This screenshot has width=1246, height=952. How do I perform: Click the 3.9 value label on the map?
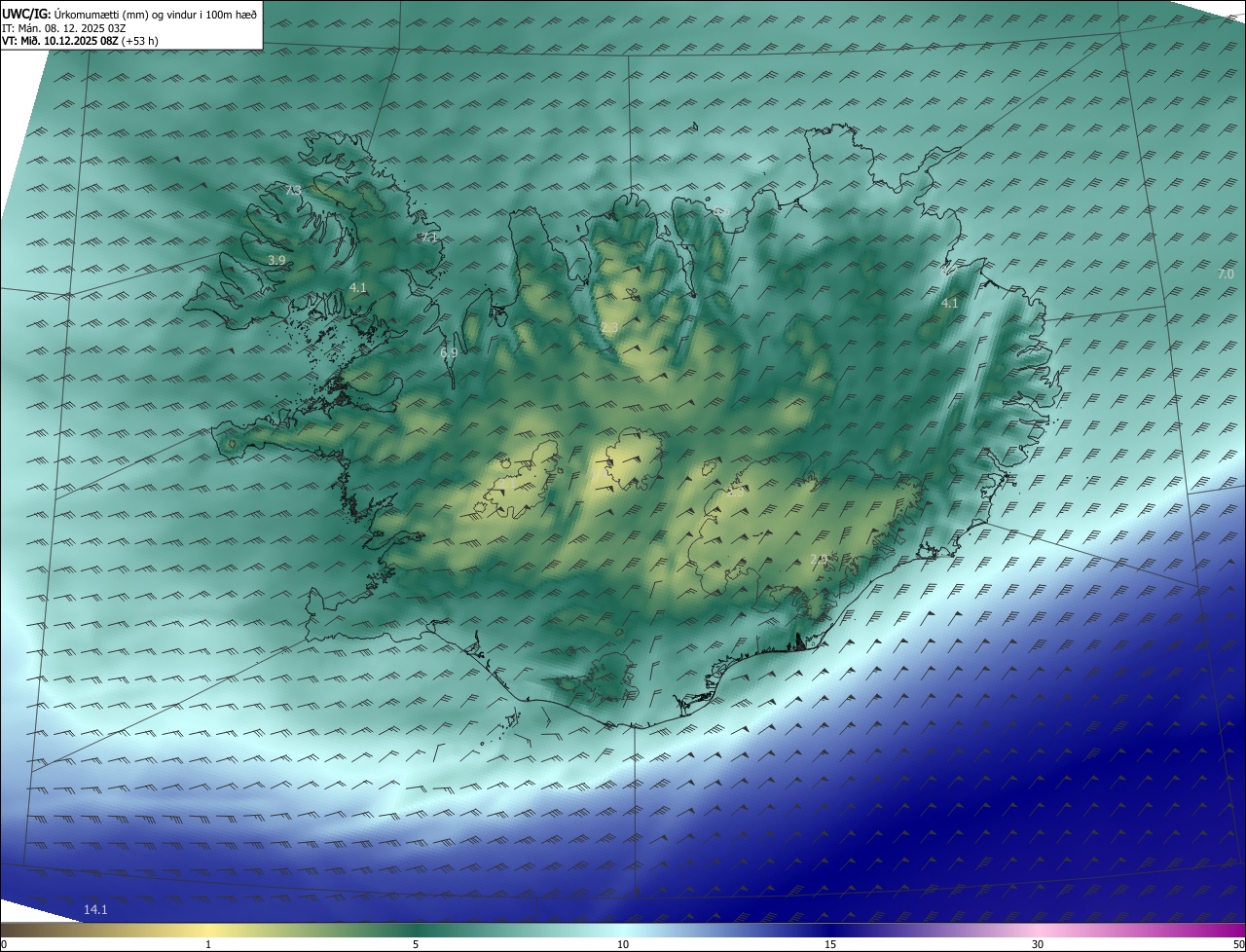point(276,260)
